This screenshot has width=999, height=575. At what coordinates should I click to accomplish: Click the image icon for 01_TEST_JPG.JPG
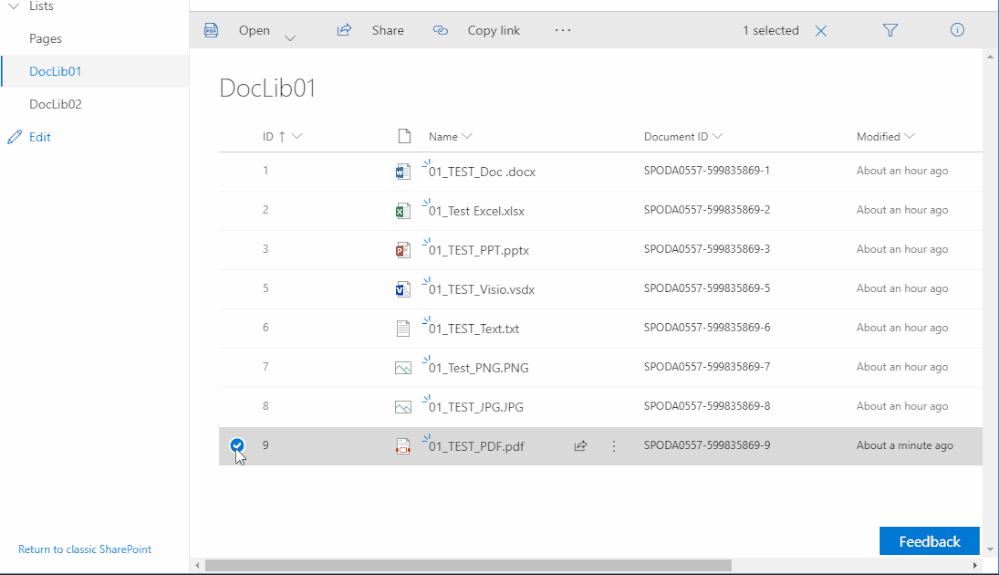click(x=403, y=408)
